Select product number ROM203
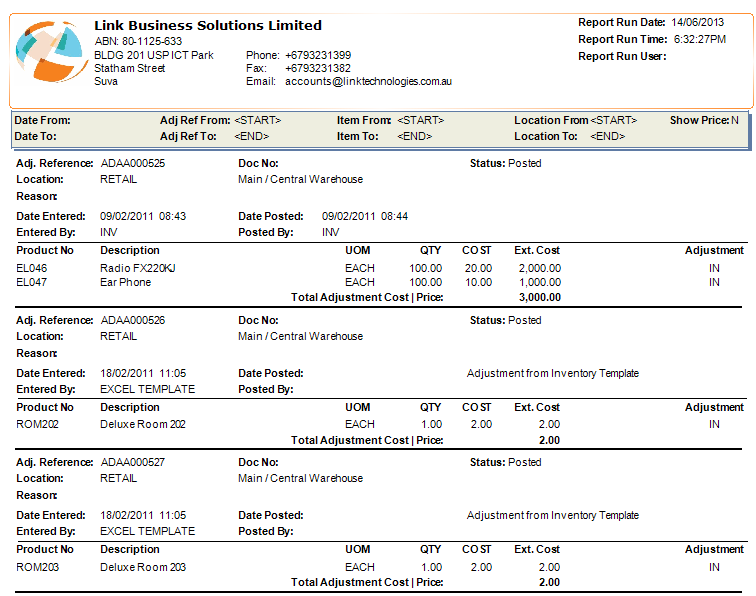 36,567
